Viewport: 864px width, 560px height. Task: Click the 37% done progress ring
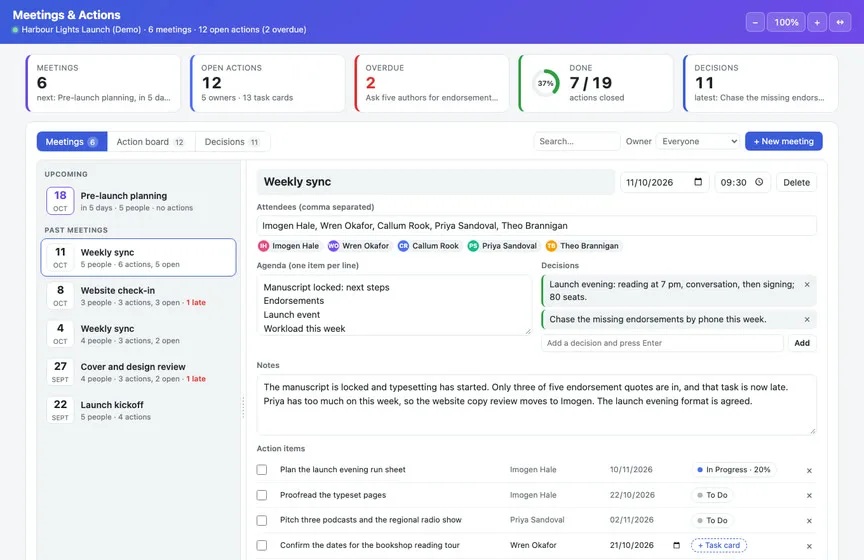[546, 83]
